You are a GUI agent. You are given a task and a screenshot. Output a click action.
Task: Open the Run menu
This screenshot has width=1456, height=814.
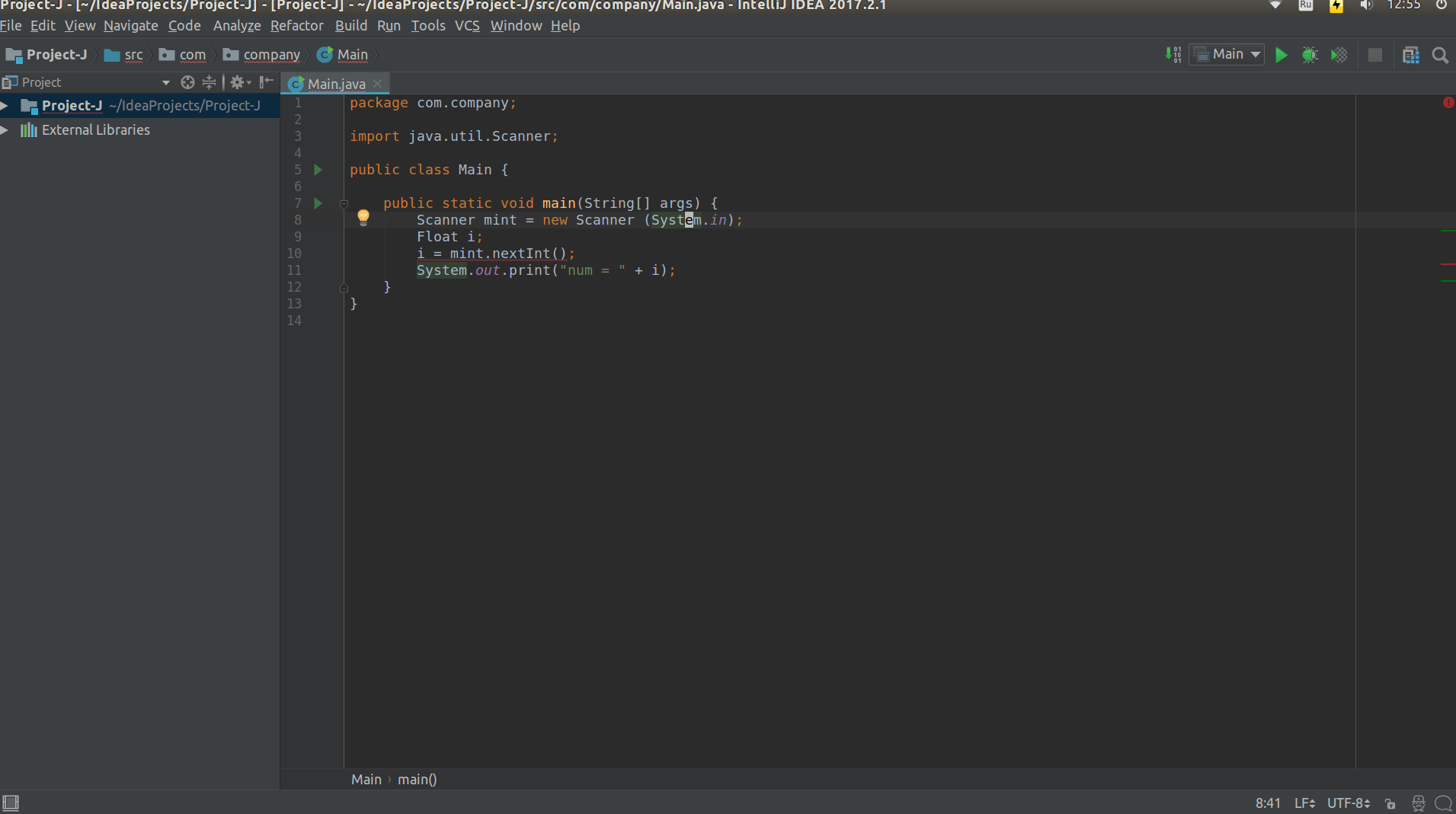(x=389, y=26)
